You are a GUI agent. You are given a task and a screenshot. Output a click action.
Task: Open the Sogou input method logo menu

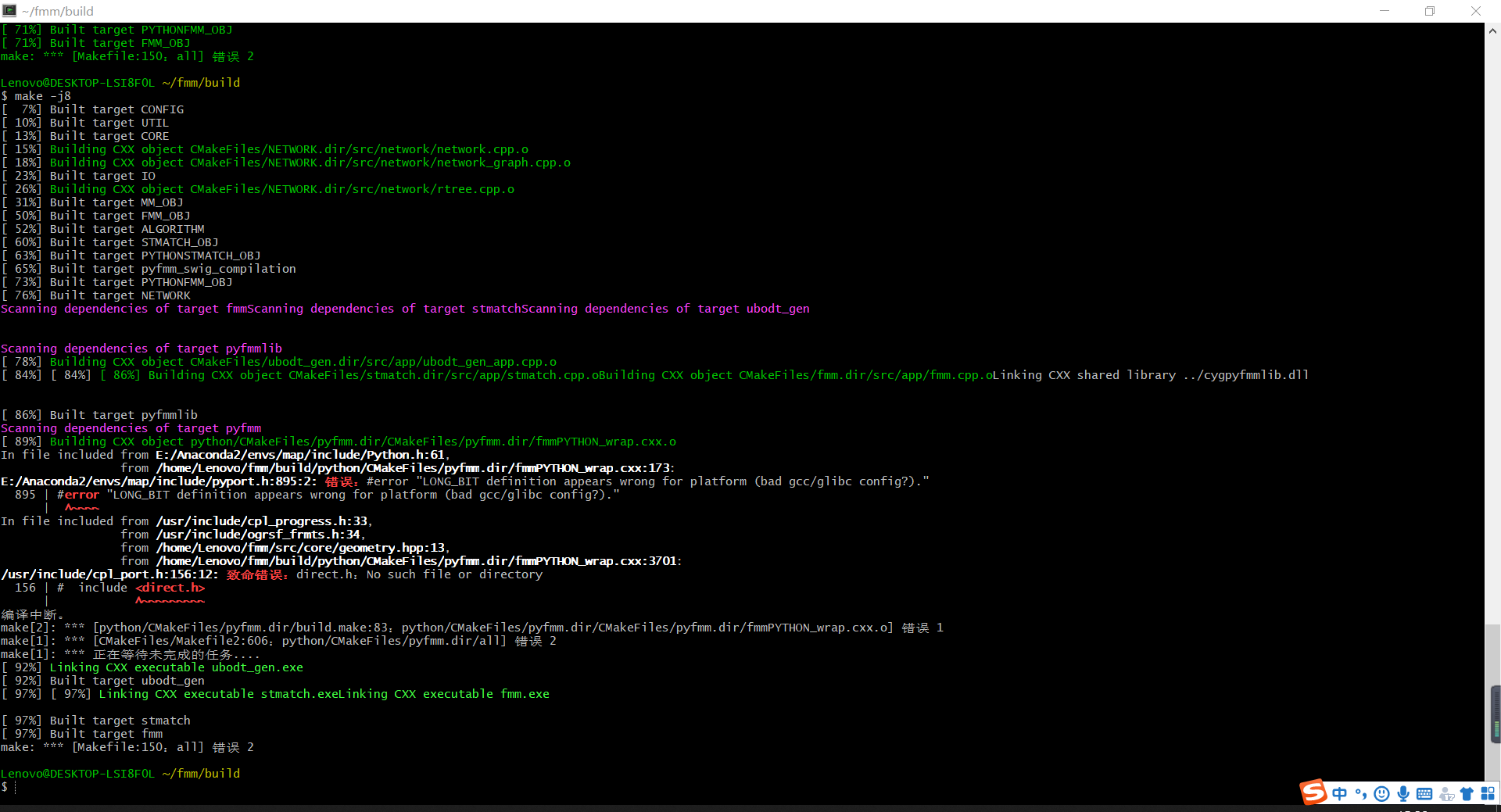[x=1313, y=792]
